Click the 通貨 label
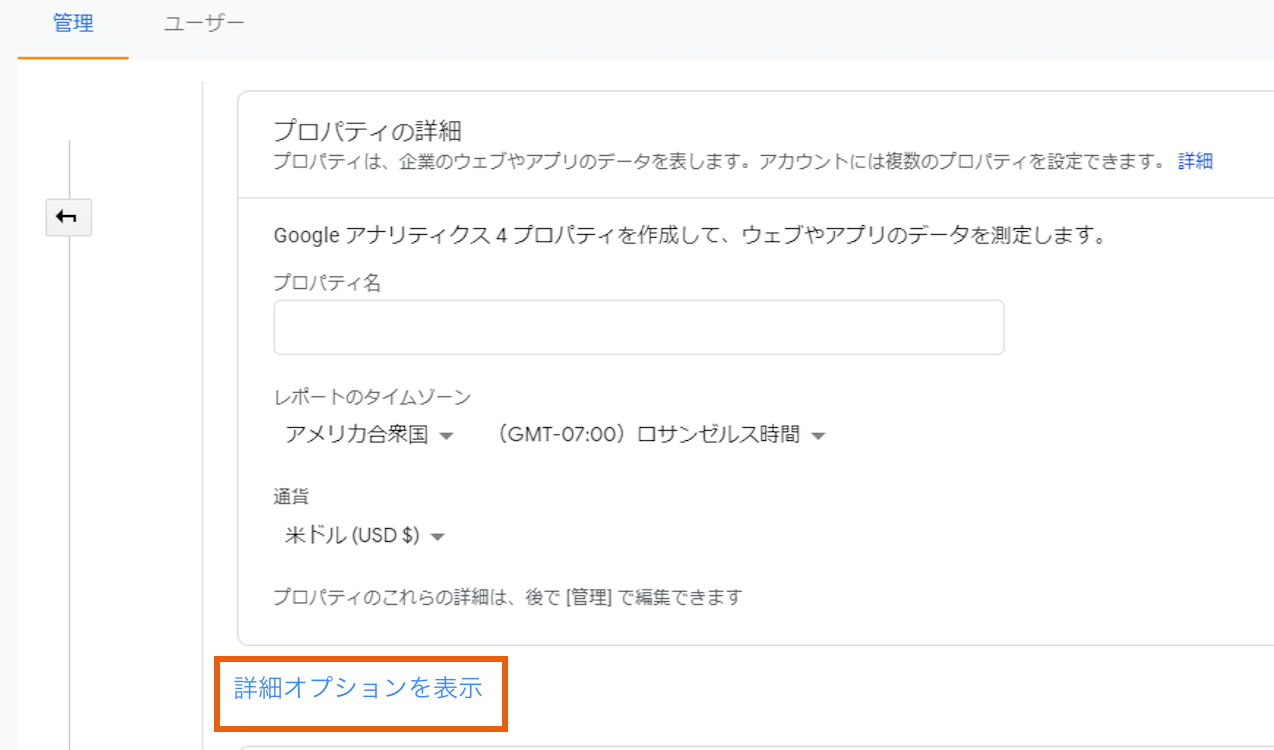The width and height of the screenshot is (1274, 750). click(291, 496)
